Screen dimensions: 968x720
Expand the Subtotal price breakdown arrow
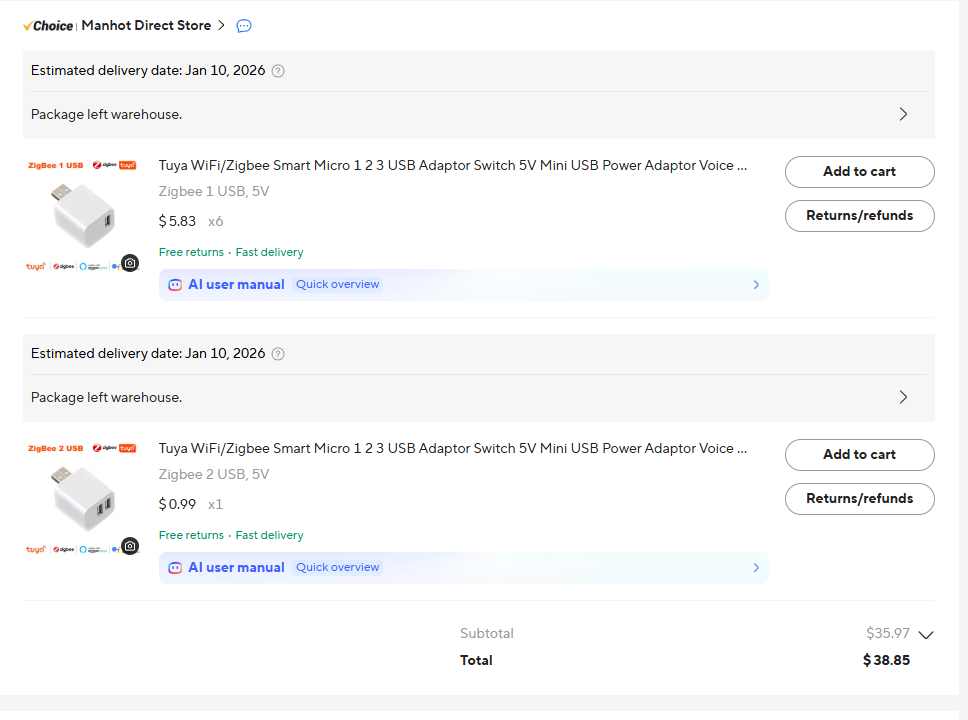[925, 634]
